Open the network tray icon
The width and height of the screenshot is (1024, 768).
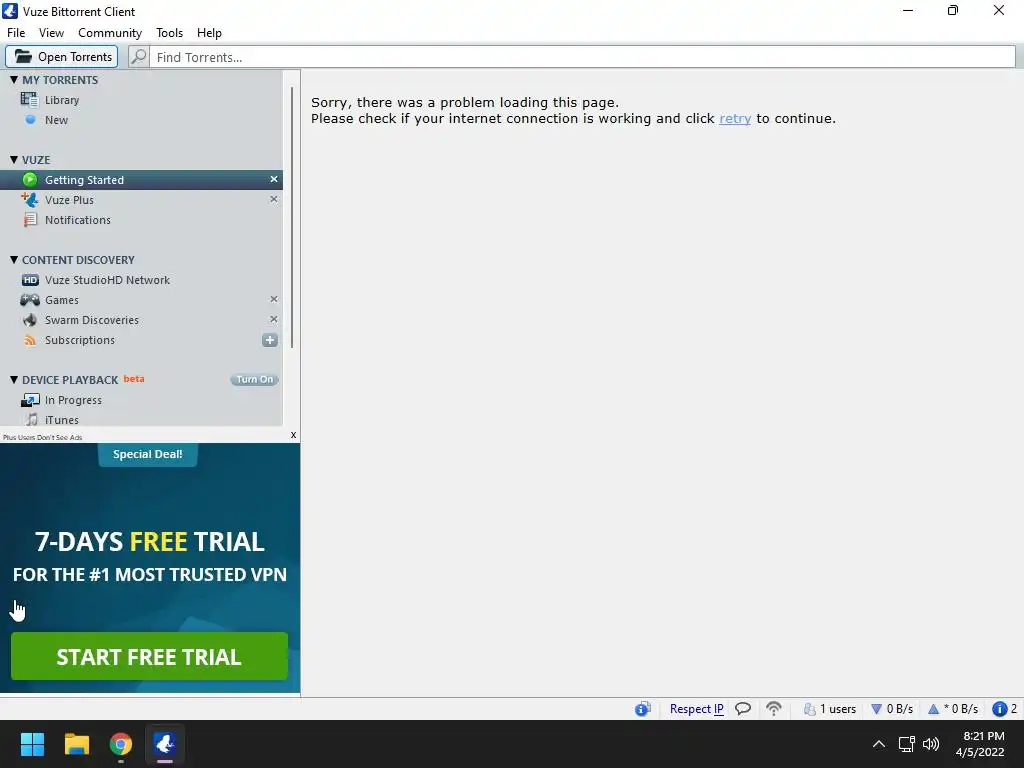pyautogui.click(x=906, y=744)
